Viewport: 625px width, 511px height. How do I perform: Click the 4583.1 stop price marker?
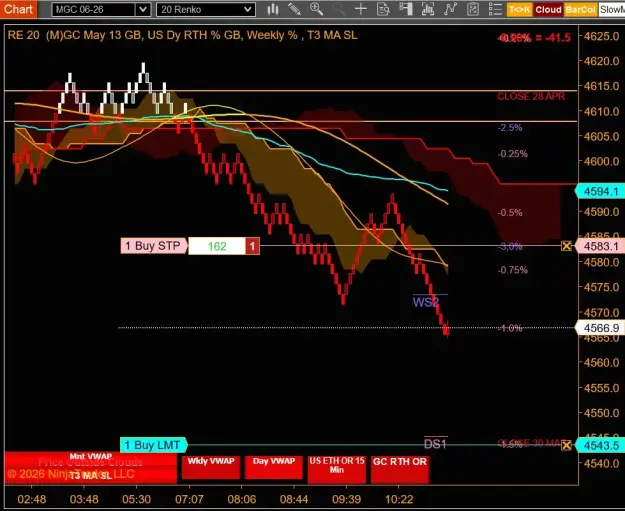pyautogui.click(x=601, y=246)
